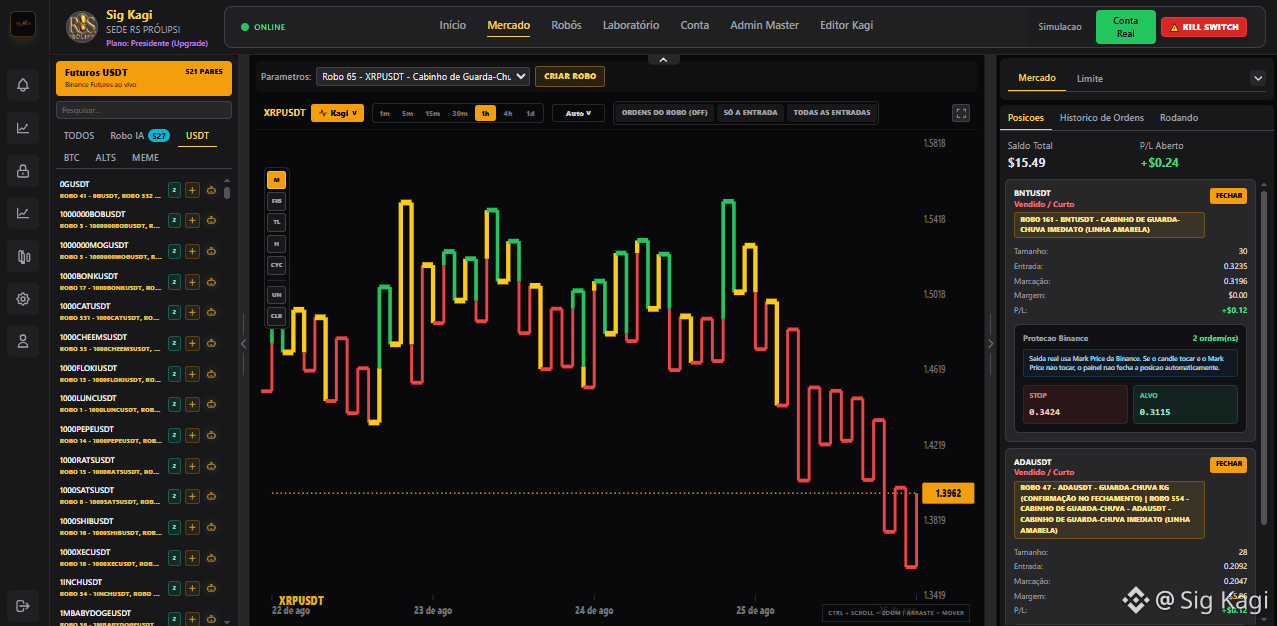Go to Início in the top navigation
The height and width of the screenshot is (626, 1277).
pos(453,25)
